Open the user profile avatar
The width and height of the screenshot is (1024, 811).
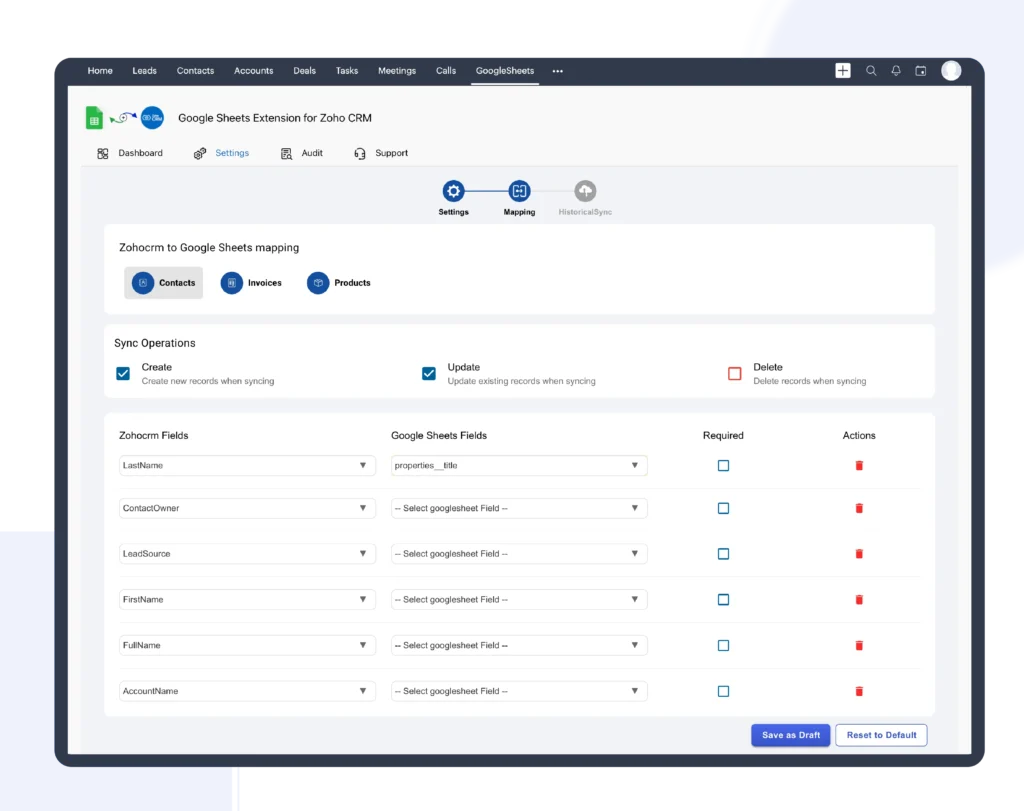click(x=950, y=70)
